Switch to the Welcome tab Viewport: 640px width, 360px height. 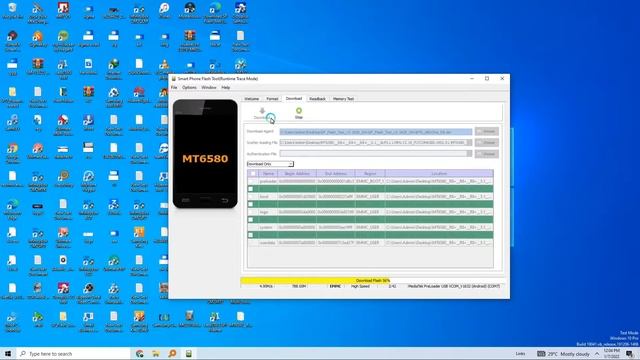click(x=252, y=99)
